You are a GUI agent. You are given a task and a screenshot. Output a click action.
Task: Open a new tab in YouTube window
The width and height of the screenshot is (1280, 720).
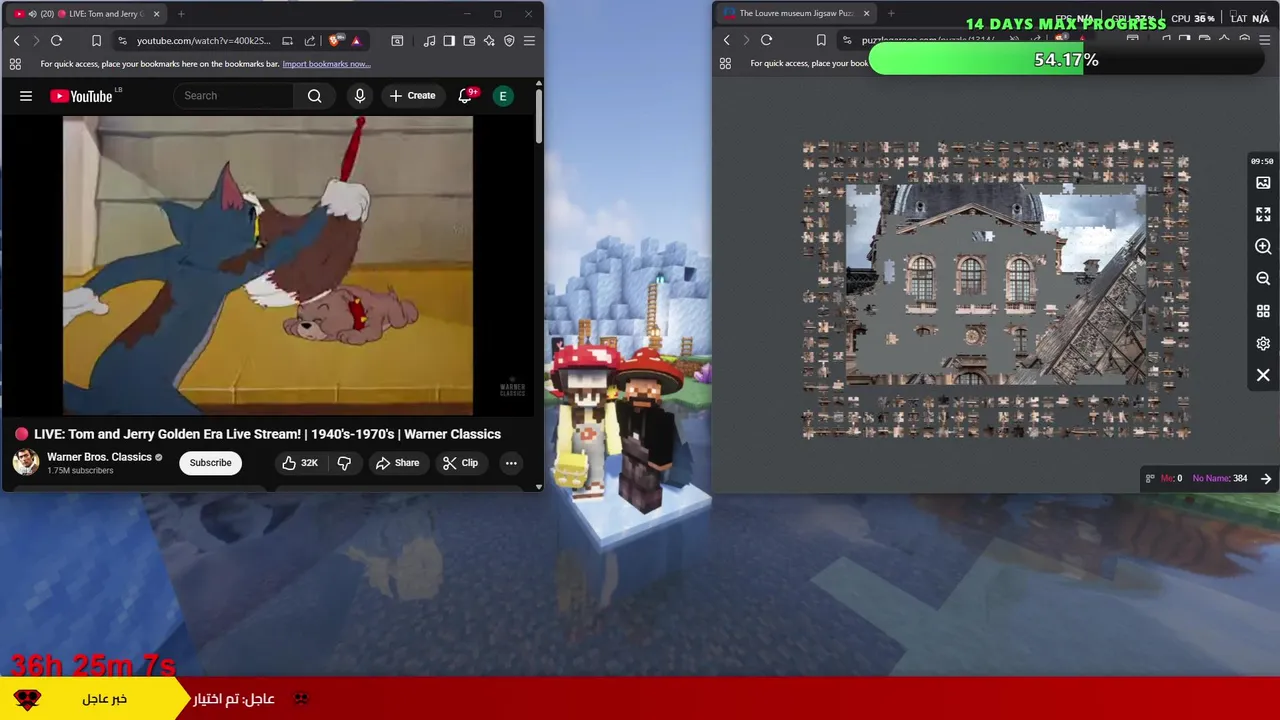[181, 14]
